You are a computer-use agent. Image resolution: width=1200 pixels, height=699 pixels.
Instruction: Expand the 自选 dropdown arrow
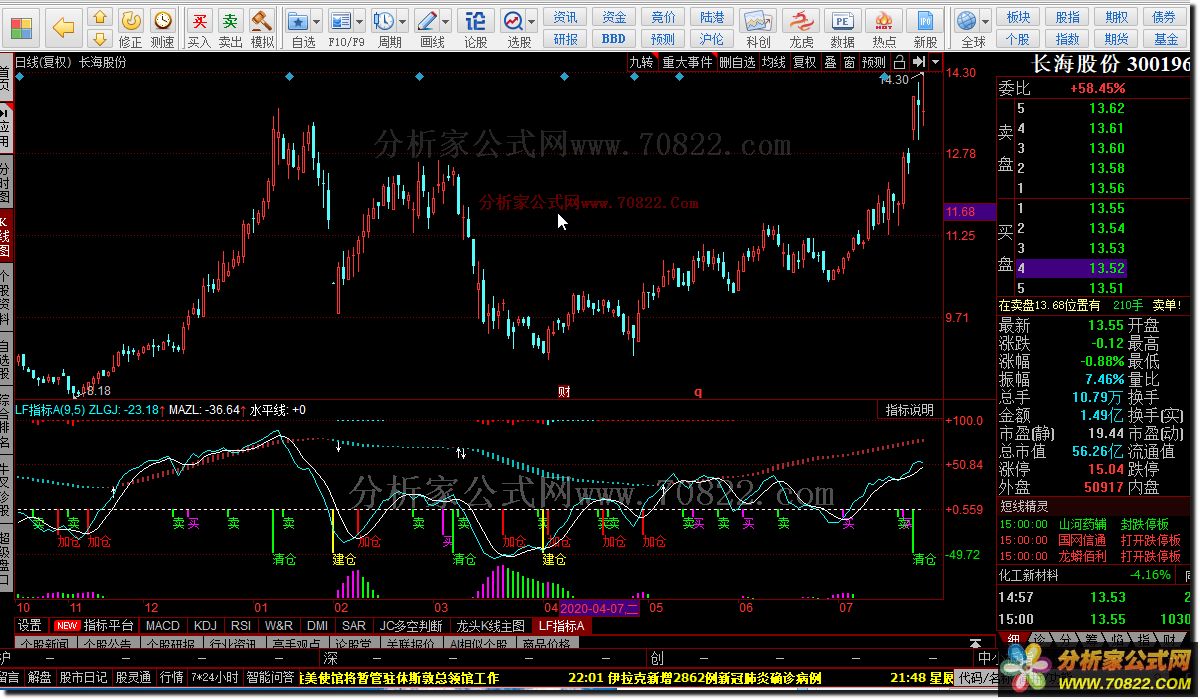[x=317, y=20]
